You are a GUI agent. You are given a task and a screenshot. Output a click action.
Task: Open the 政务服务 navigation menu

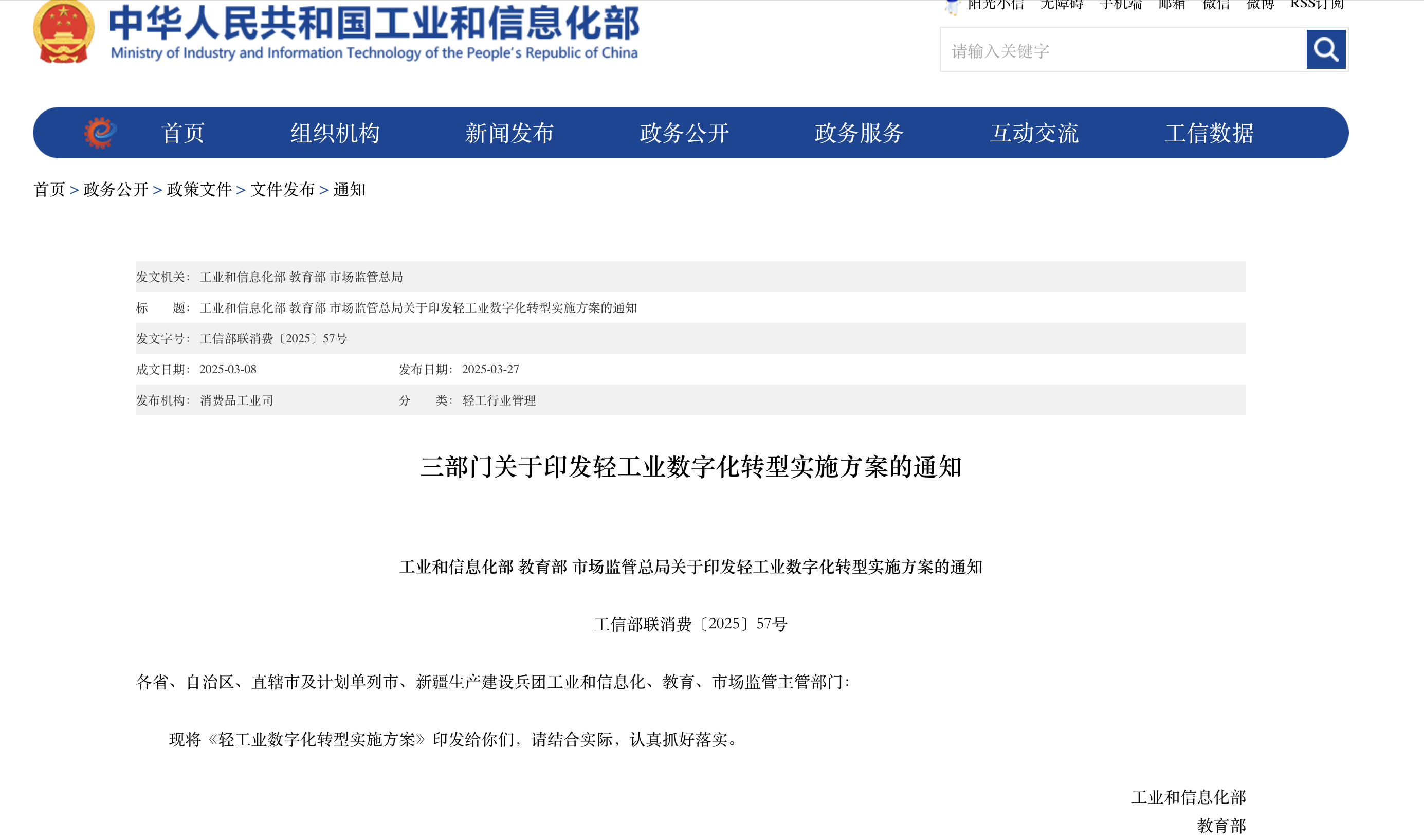(859, 133)
